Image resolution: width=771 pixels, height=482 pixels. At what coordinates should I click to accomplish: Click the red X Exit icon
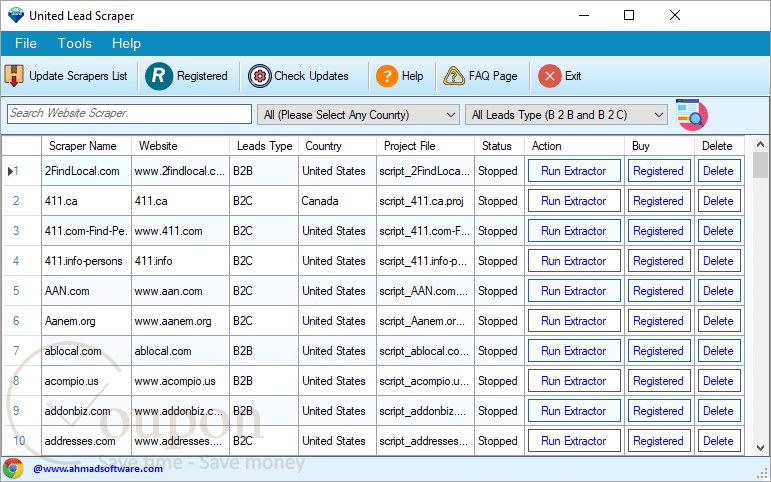550,76
